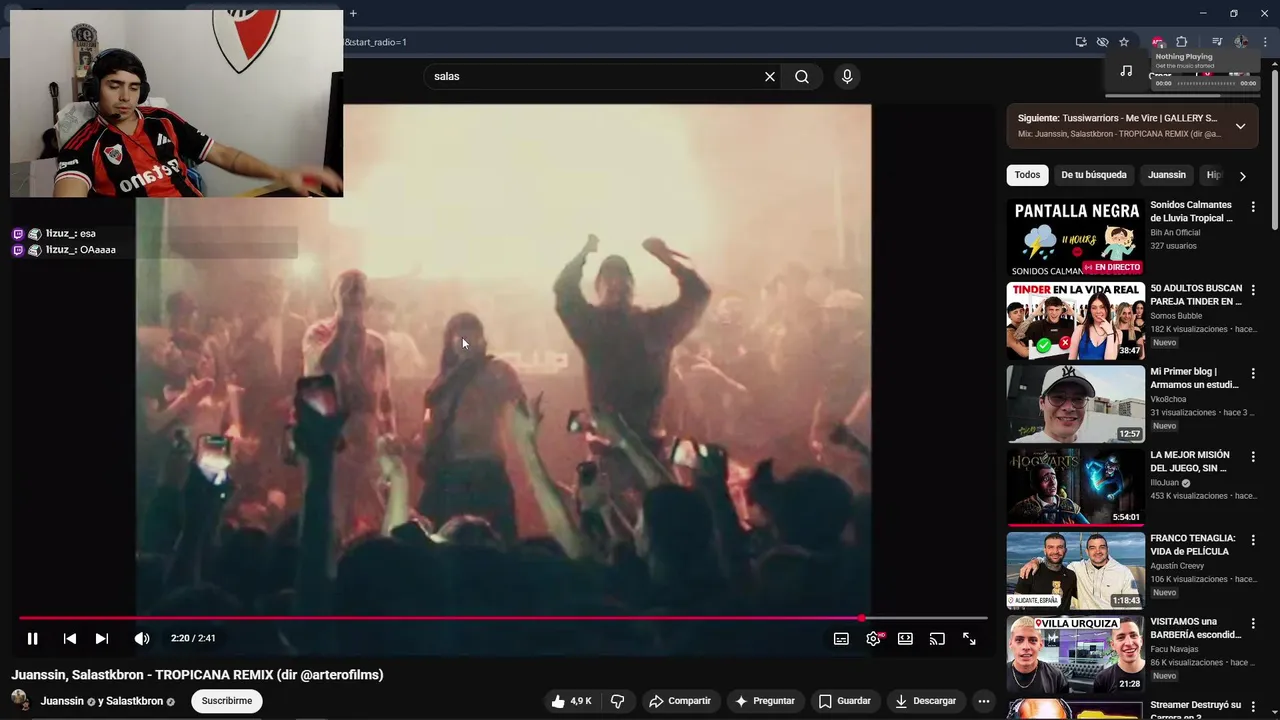Open the Hogwarts 5:54:01 video thumbnail

[1076, 487]
